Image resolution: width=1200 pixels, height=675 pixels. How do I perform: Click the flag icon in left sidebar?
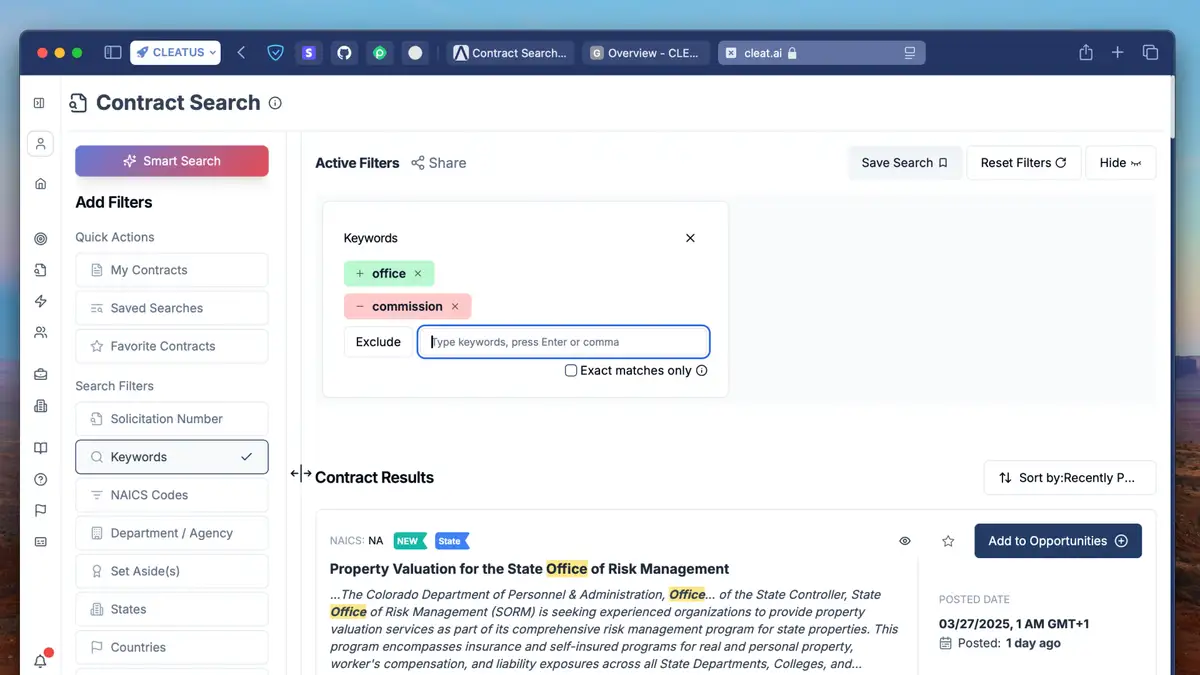pos(40,511)
